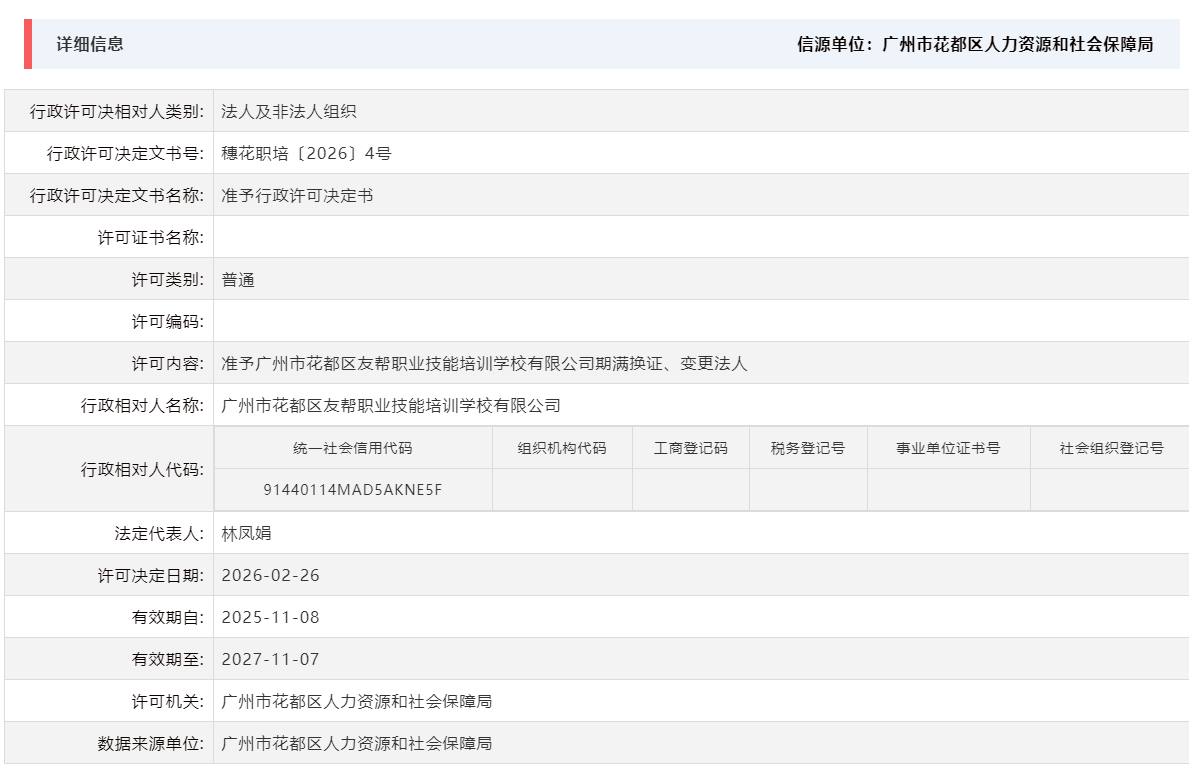The width and height of the screenshot is (1189, 765).
Task: Click the validity start date 2025-11-08
Action: click(269, 616)
